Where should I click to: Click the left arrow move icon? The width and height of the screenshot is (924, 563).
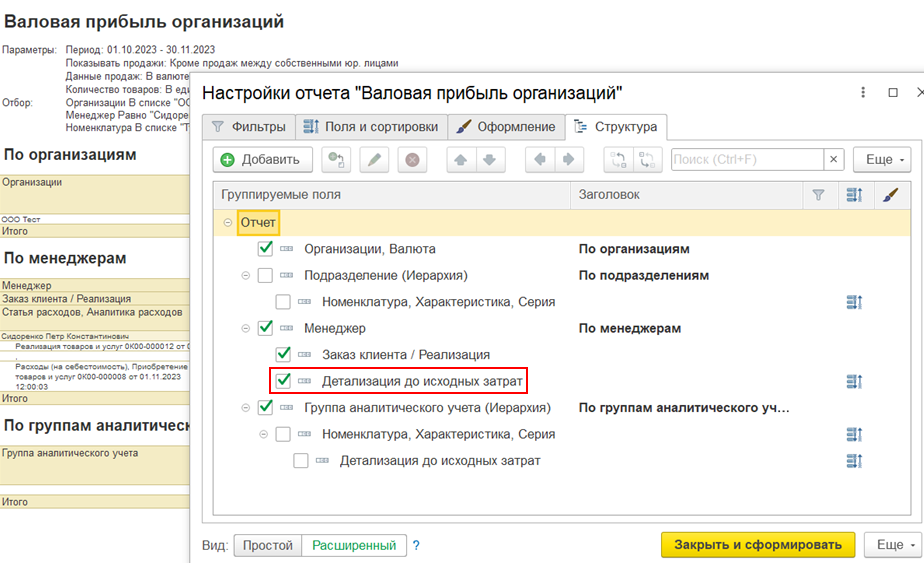(x=540, y=159)
